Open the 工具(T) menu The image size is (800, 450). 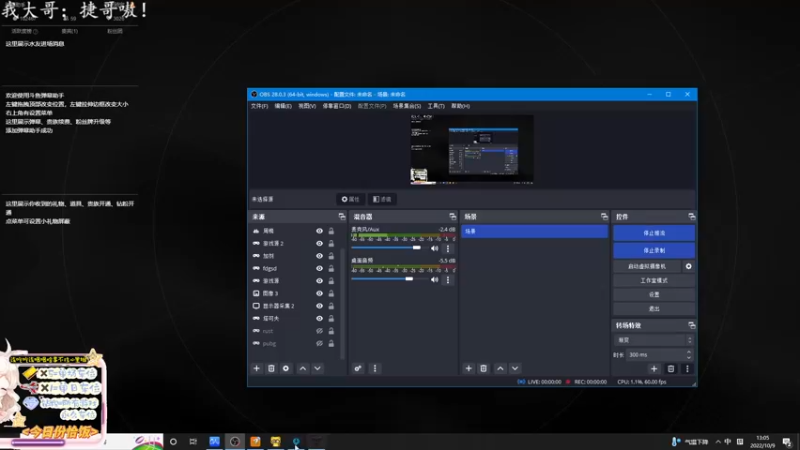436,106
